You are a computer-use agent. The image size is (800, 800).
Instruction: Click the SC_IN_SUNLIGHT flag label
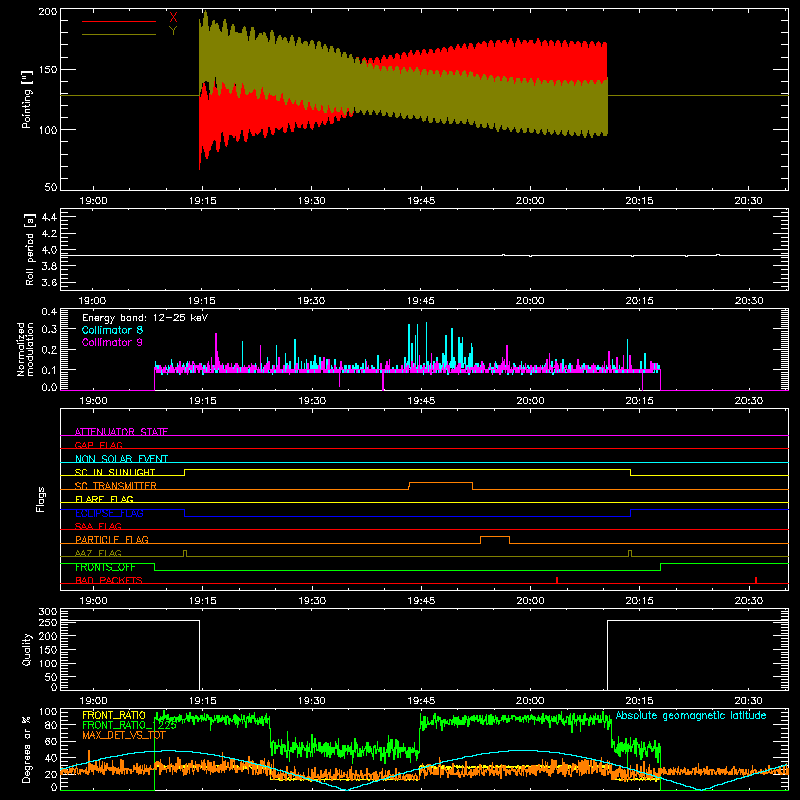pos(115,472)
